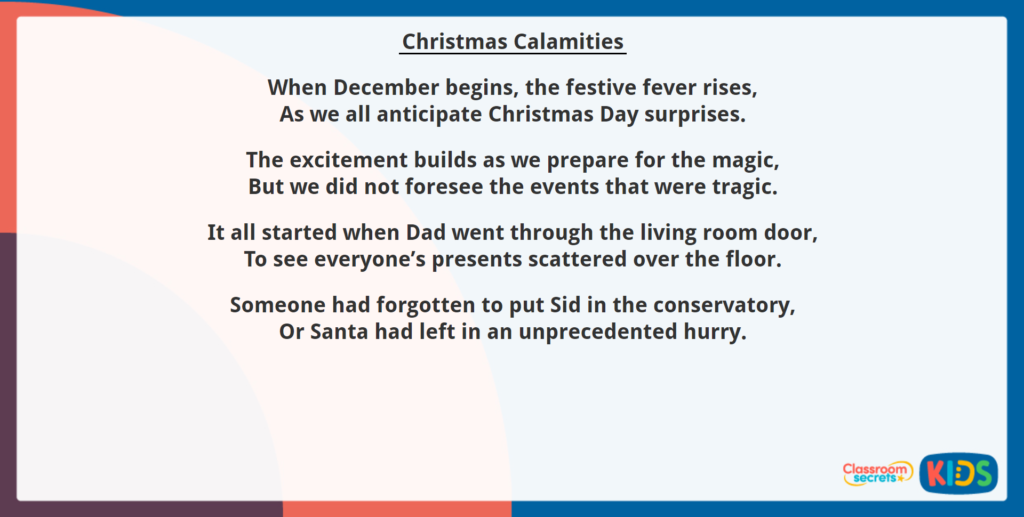Click the Classroom Secrets logo

[877, 473]
